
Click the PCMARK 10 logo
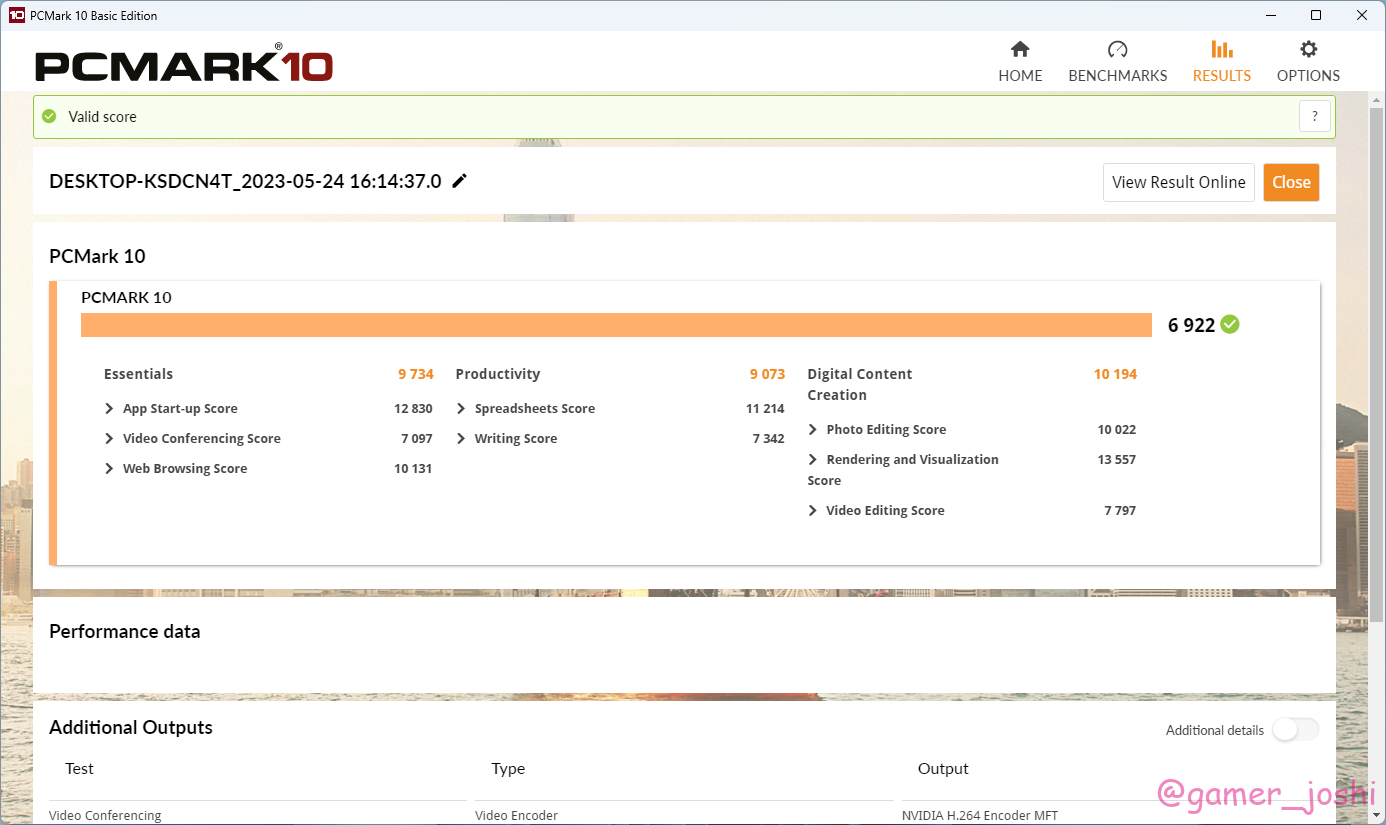click(x=184, y=65)
